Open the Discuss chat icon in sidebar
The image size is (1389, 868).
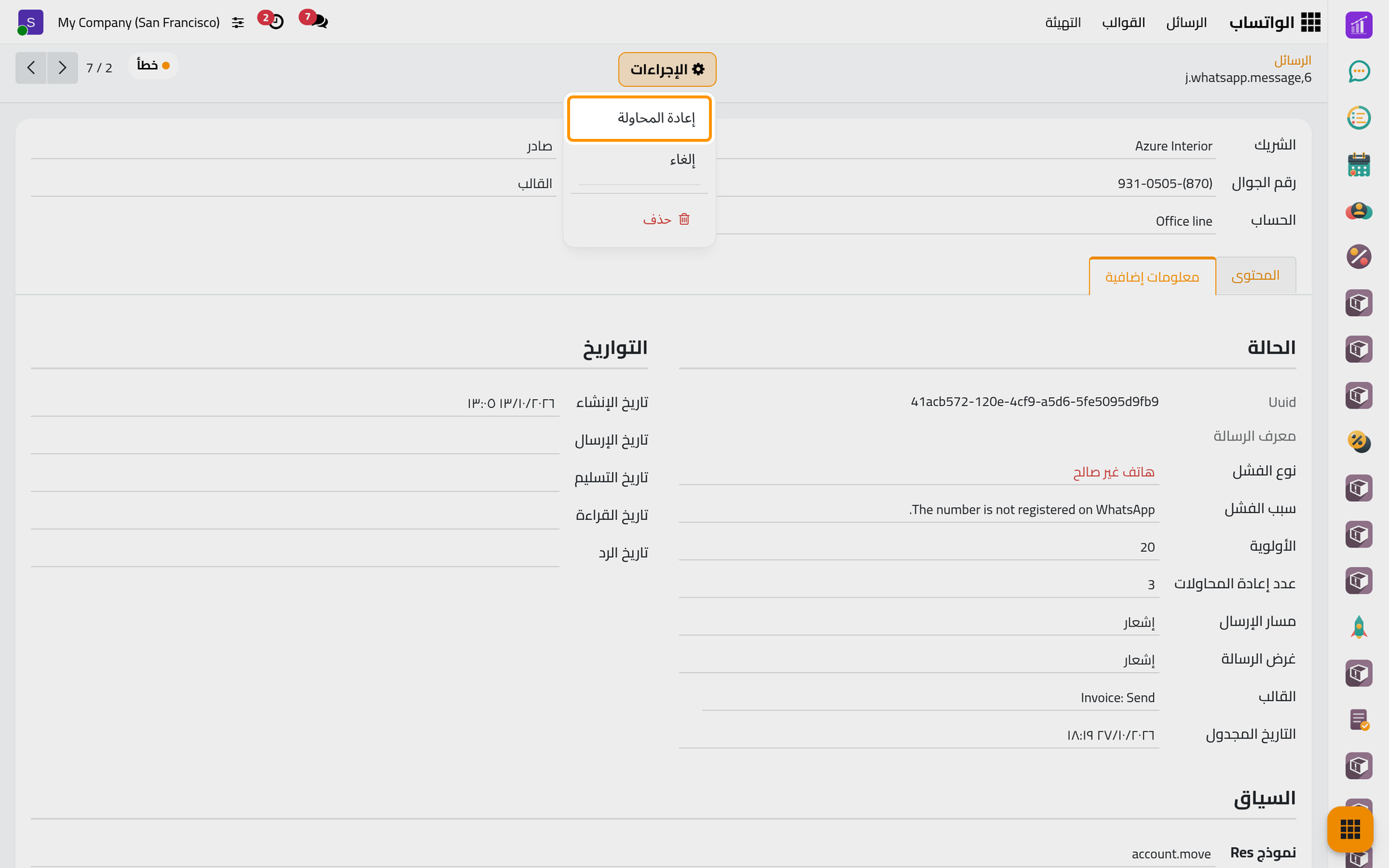click(1359, 72)
